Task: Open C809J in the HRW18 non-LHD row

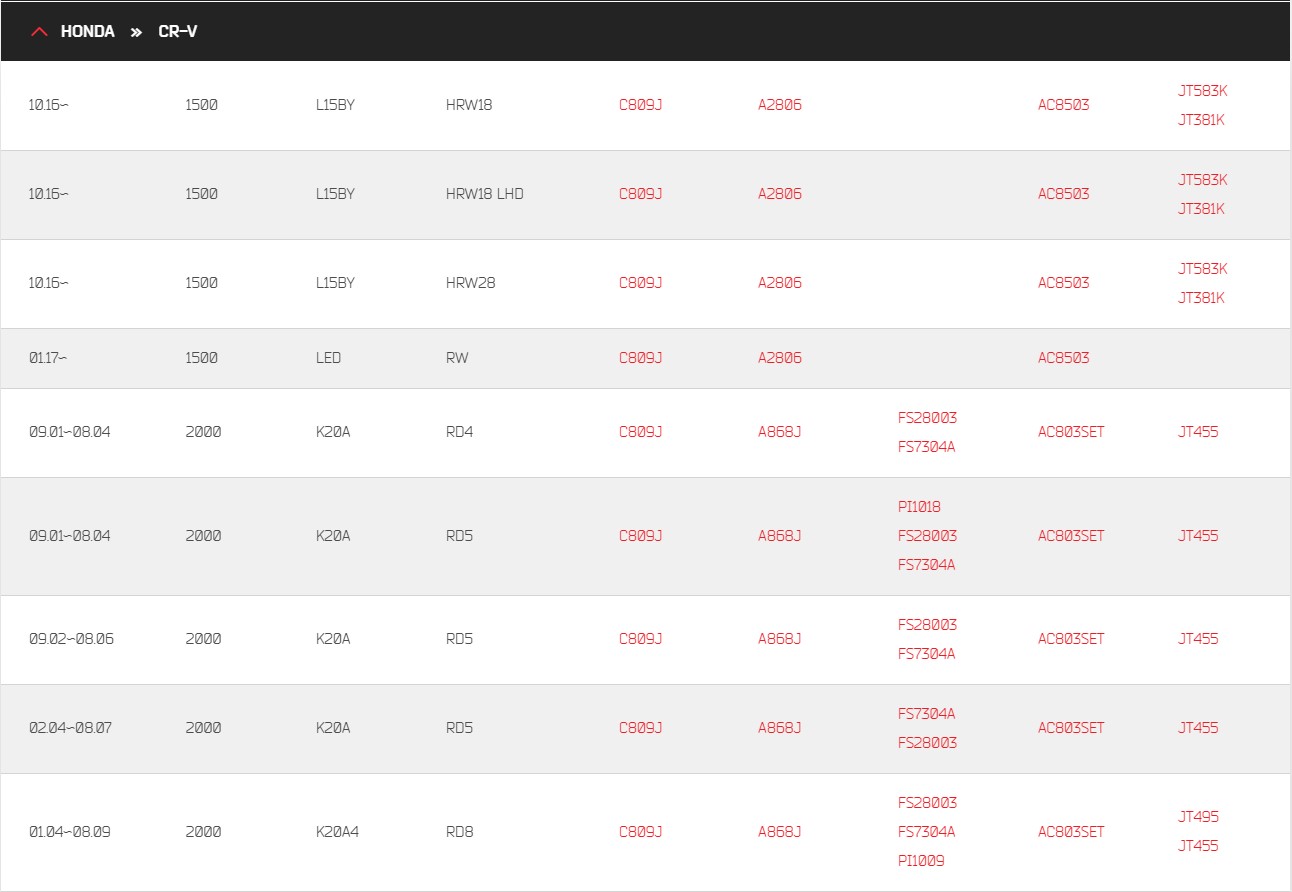Action: point(641,105)
